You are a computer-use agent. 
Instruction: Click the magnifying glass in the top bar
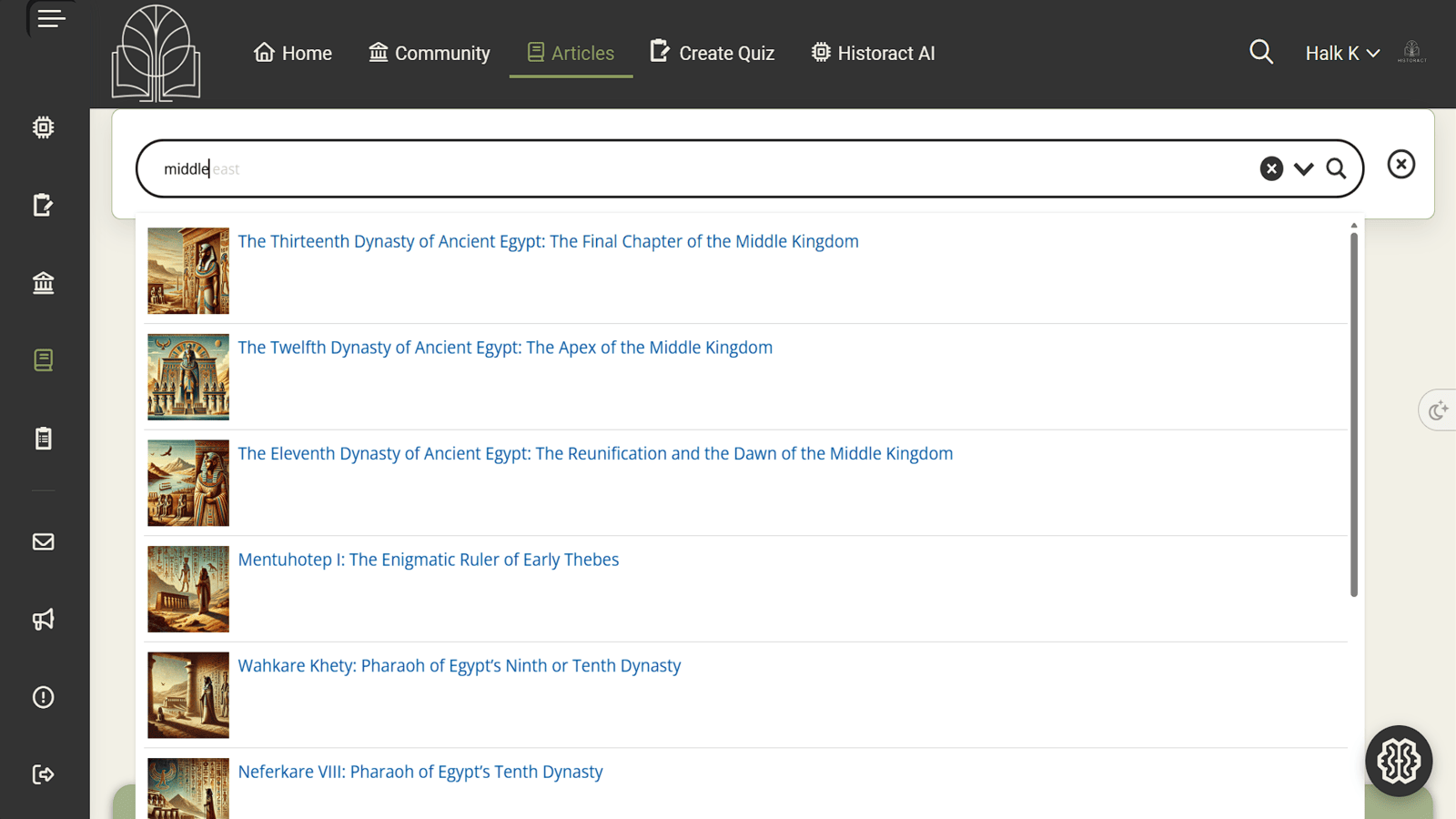pos(1261,52)
